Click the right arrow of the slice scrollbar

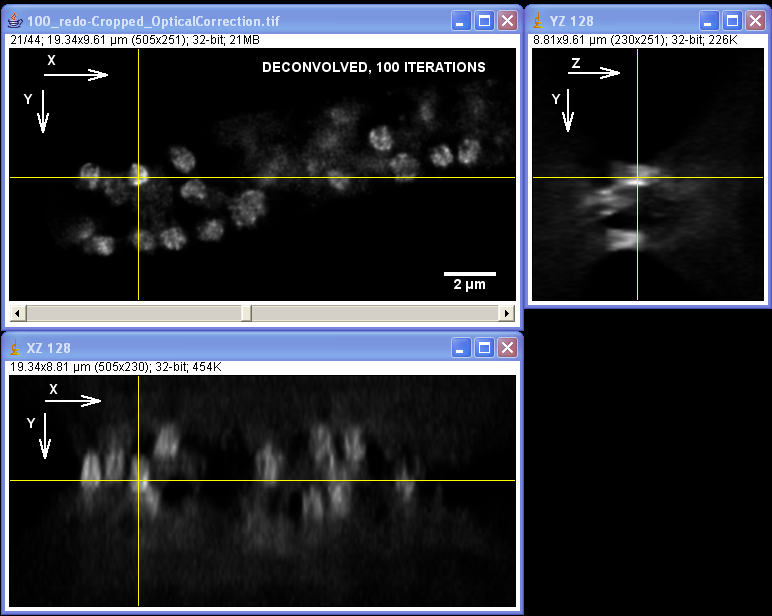507,313
